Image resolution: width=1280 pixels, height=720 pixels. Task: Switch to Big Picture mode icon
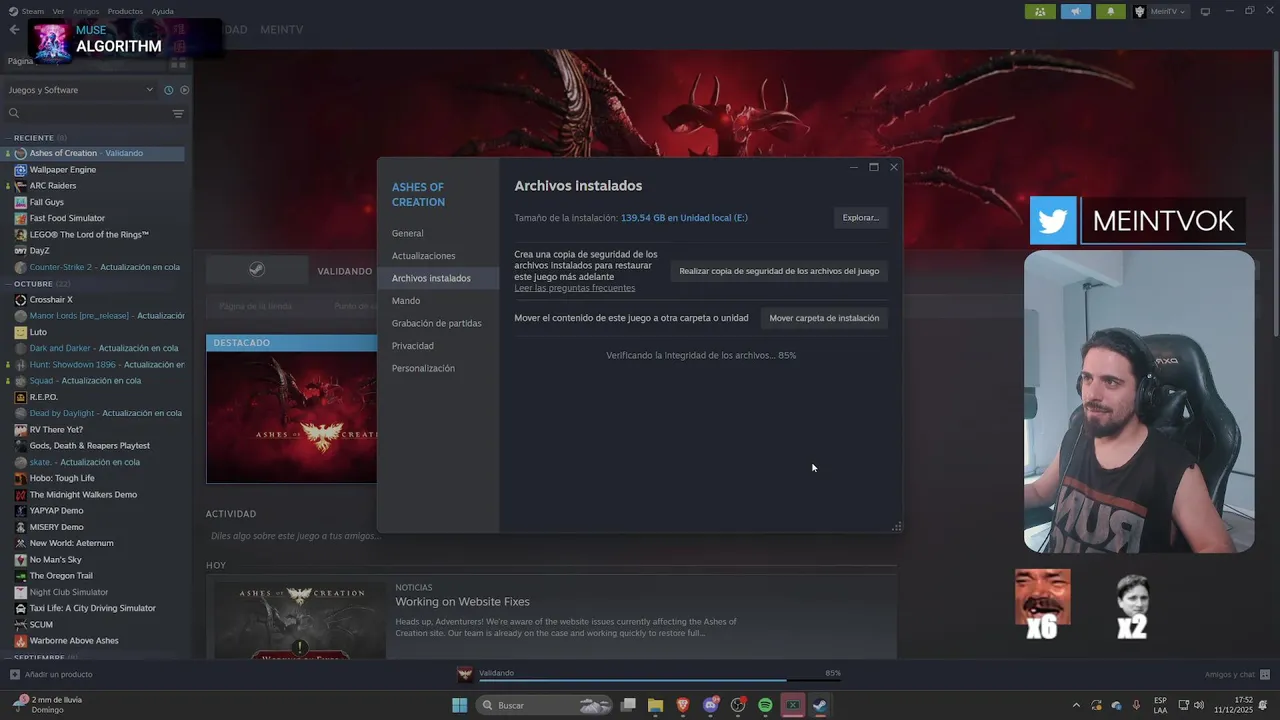pos(1205,12)
